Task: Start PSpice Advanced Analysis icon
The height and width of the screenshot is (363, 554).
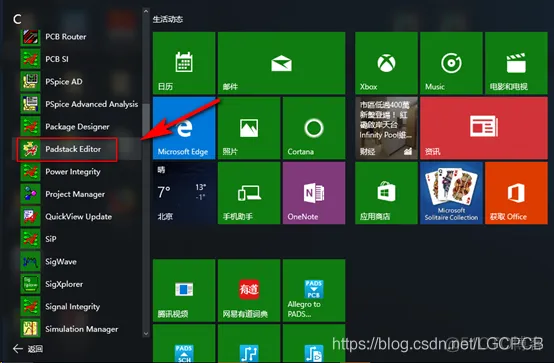Action: click(x=30, y=104)
